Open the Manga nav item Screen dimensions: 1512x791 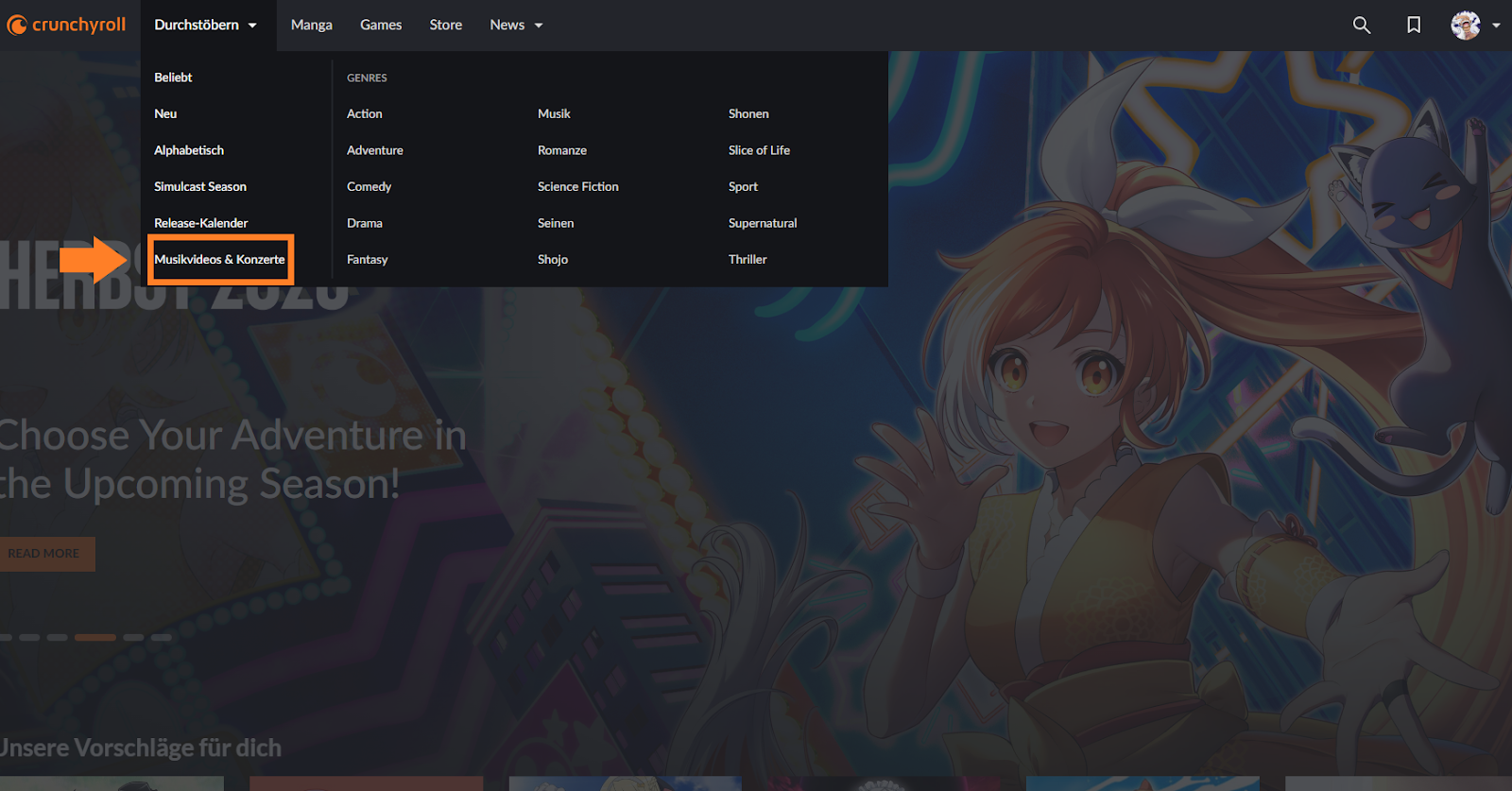coord(312,25)
